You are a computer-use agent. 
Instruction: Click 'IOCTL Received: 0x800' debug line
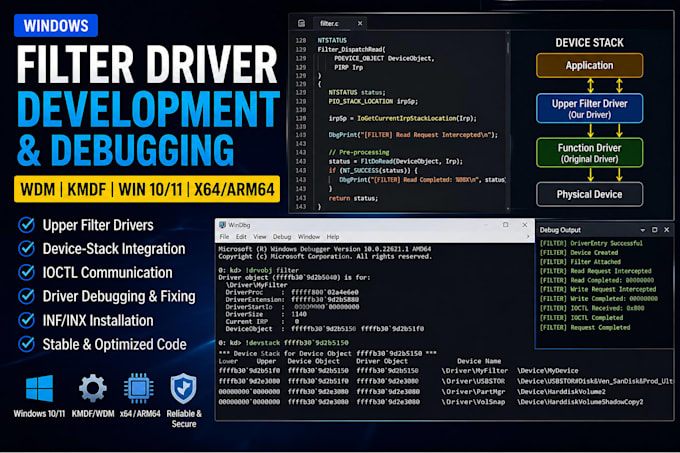point(592,308)
